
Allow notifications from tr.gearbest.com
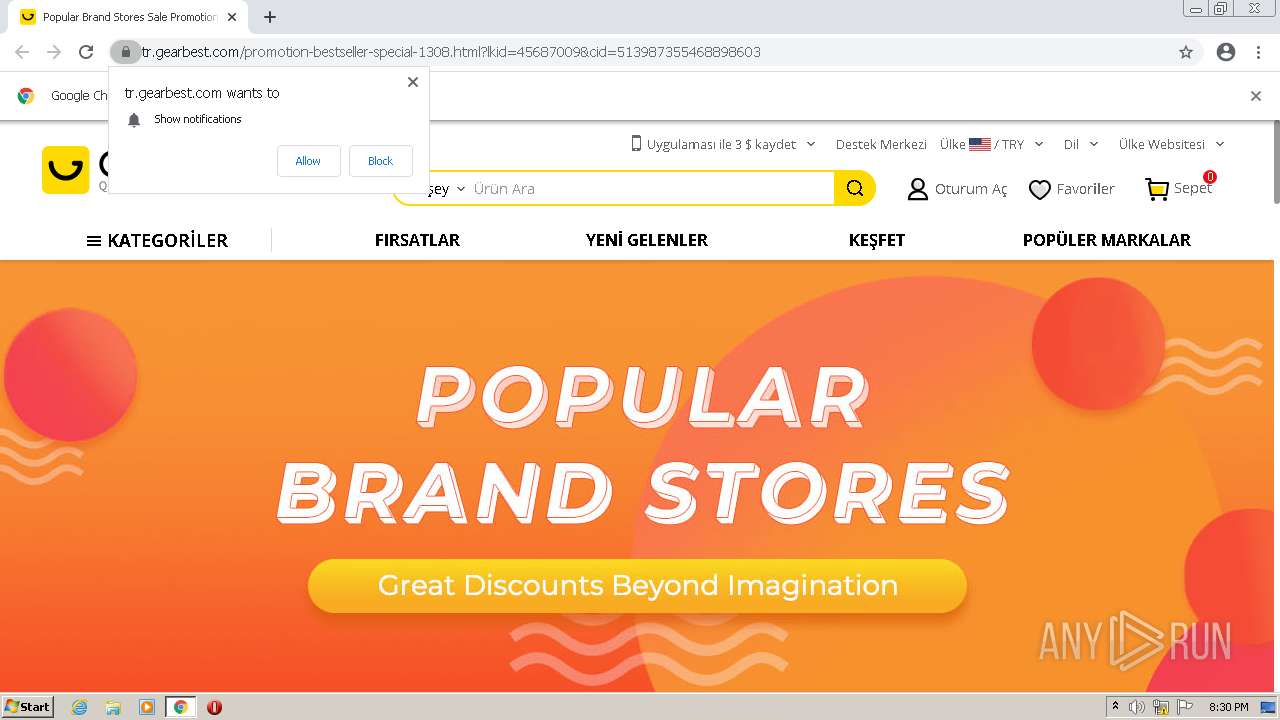pos(308,161)
